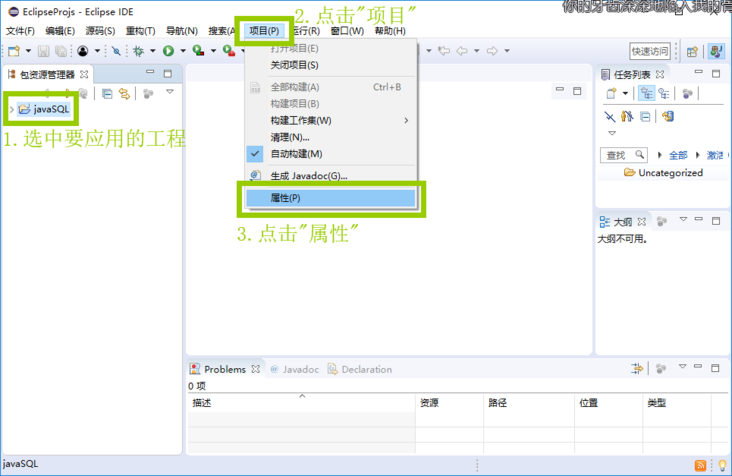Select the Java perspective icon
The image size is (732, 476).
716,51
